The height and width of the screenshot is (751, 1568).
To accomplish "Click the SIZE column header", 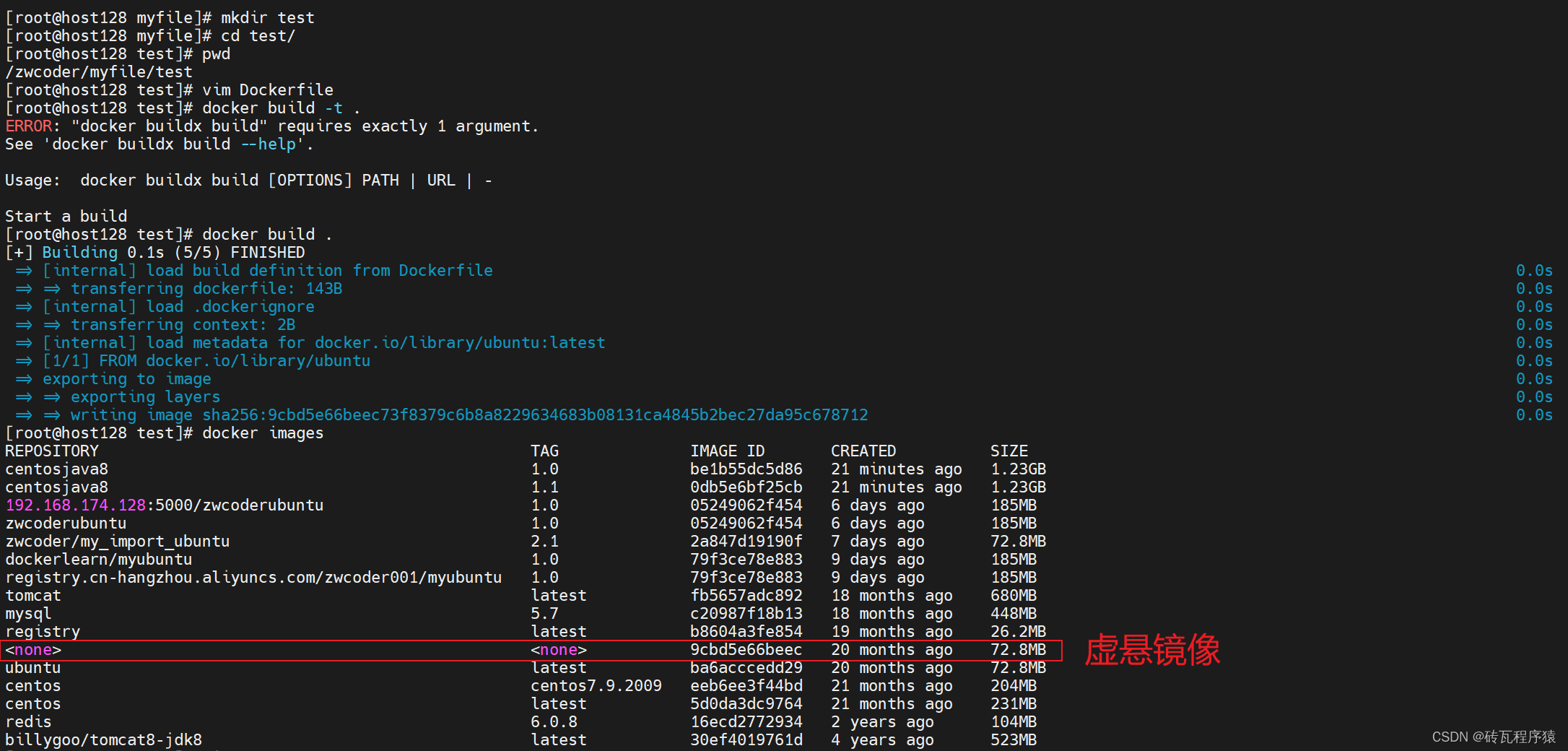I will click(1009, 451).
